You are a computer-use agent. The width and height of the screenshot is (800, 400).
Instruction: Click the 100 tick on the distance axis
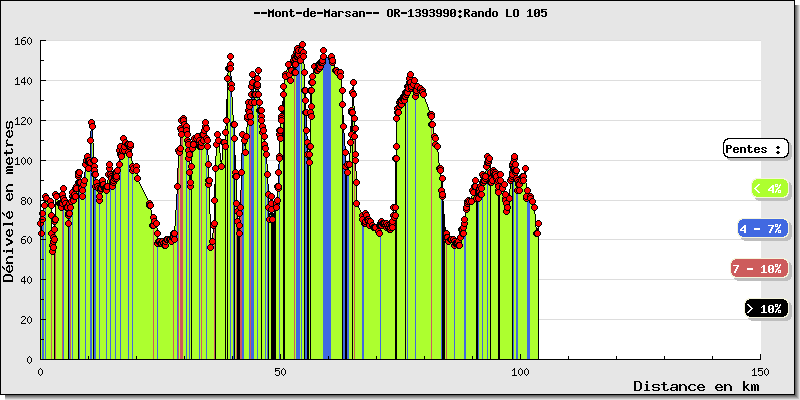click(x=521, y=371)
